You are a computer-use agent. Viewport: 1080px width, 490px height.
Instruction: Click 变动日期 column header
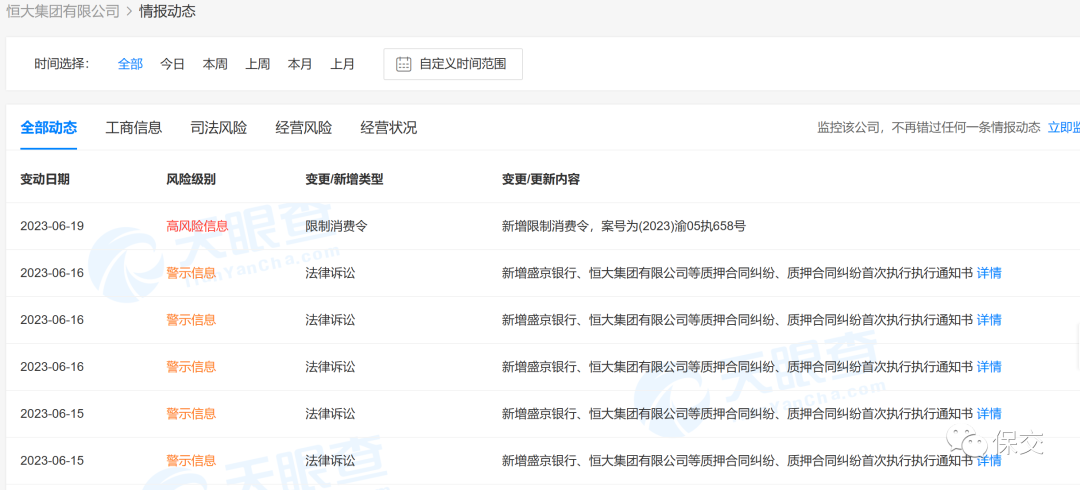point(45,179)
